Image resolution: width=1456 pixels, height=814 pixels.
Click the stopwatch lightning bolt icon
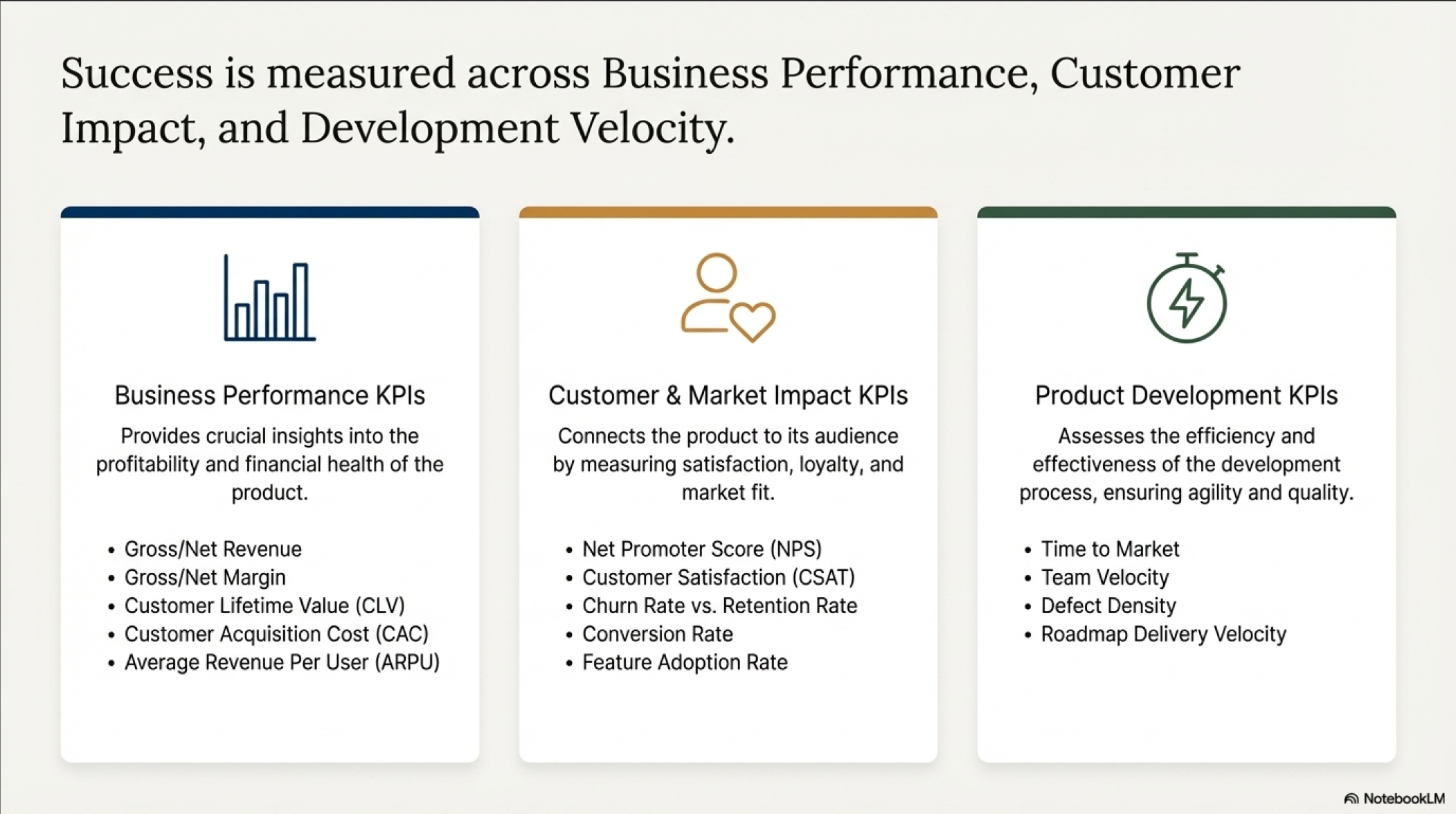tap(1187, 299)
